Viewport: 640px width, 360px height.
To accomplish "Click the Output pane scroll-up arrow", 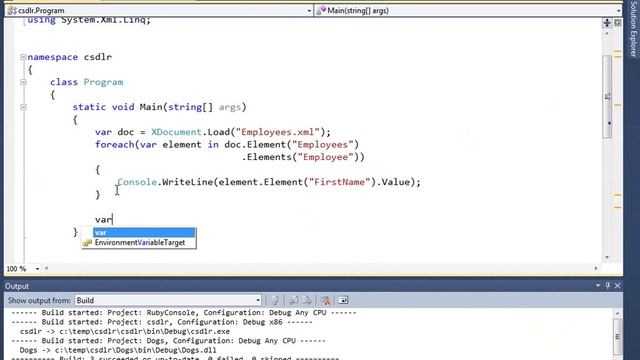I will 618,313.
